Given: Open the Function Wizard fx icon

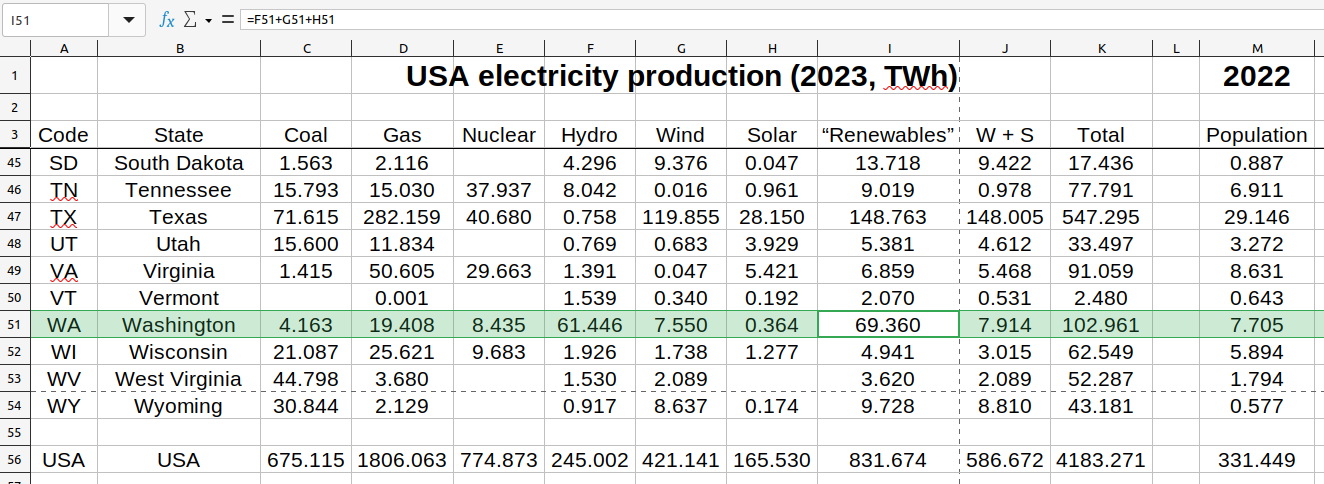Looking at the screenshot, I should (x=167, y=20).
